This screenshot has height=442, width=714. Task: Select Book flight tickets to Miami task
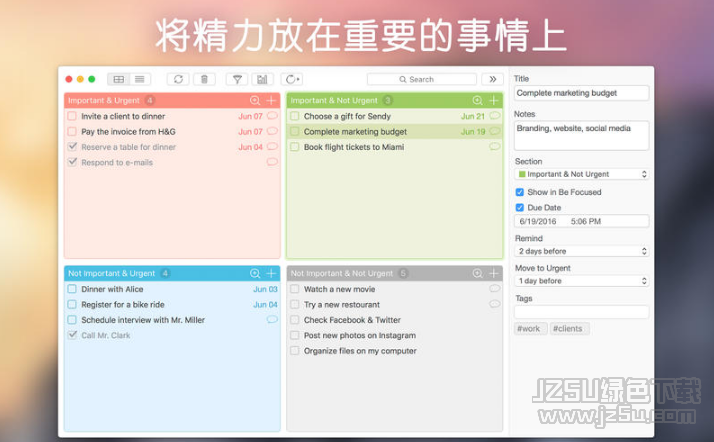(x=394, y=147)
